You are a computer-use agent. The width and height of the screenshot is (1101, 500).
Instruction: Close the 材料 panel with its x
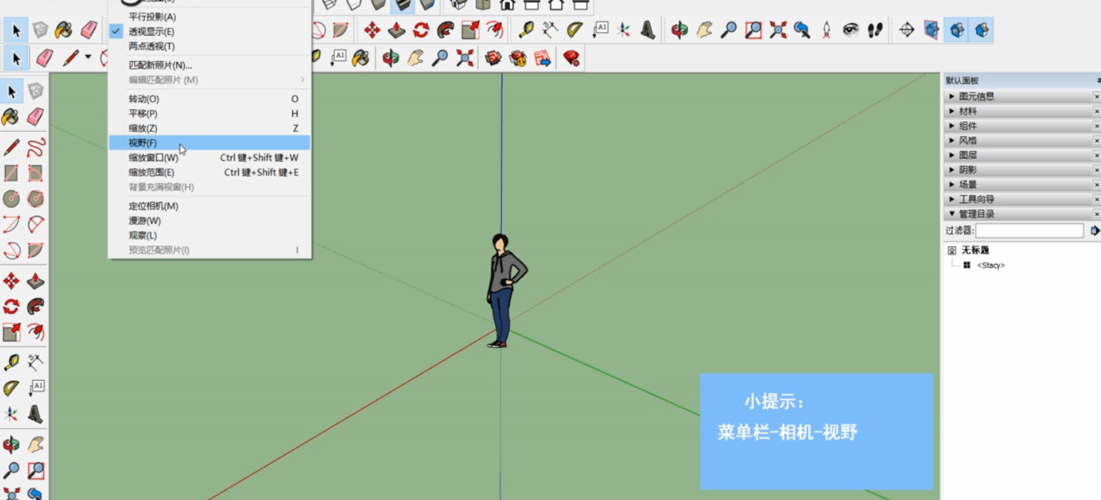pyautogui.click(x=1097, y=111)
